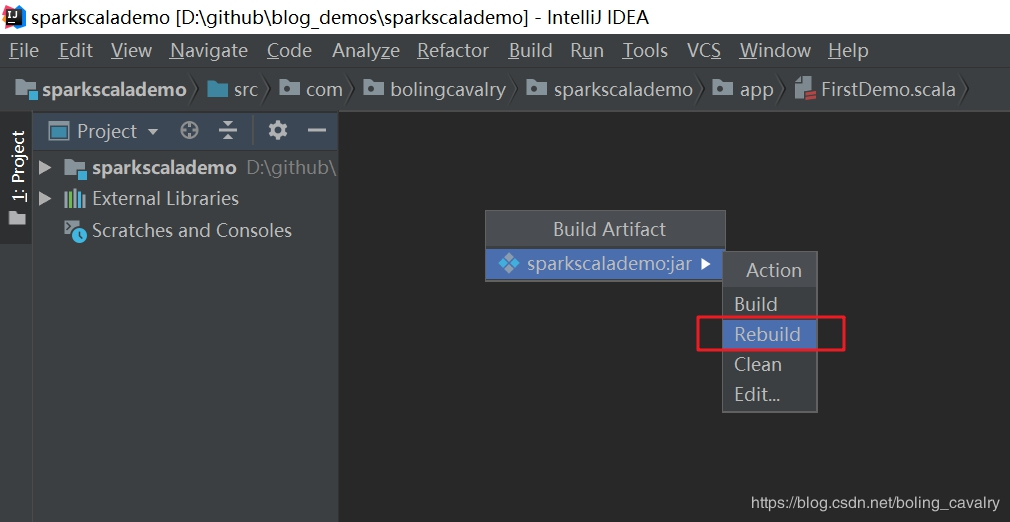1010x522 pixels.
Task: Click the com package breadcrumb
Action: click(x=311, y=89)
